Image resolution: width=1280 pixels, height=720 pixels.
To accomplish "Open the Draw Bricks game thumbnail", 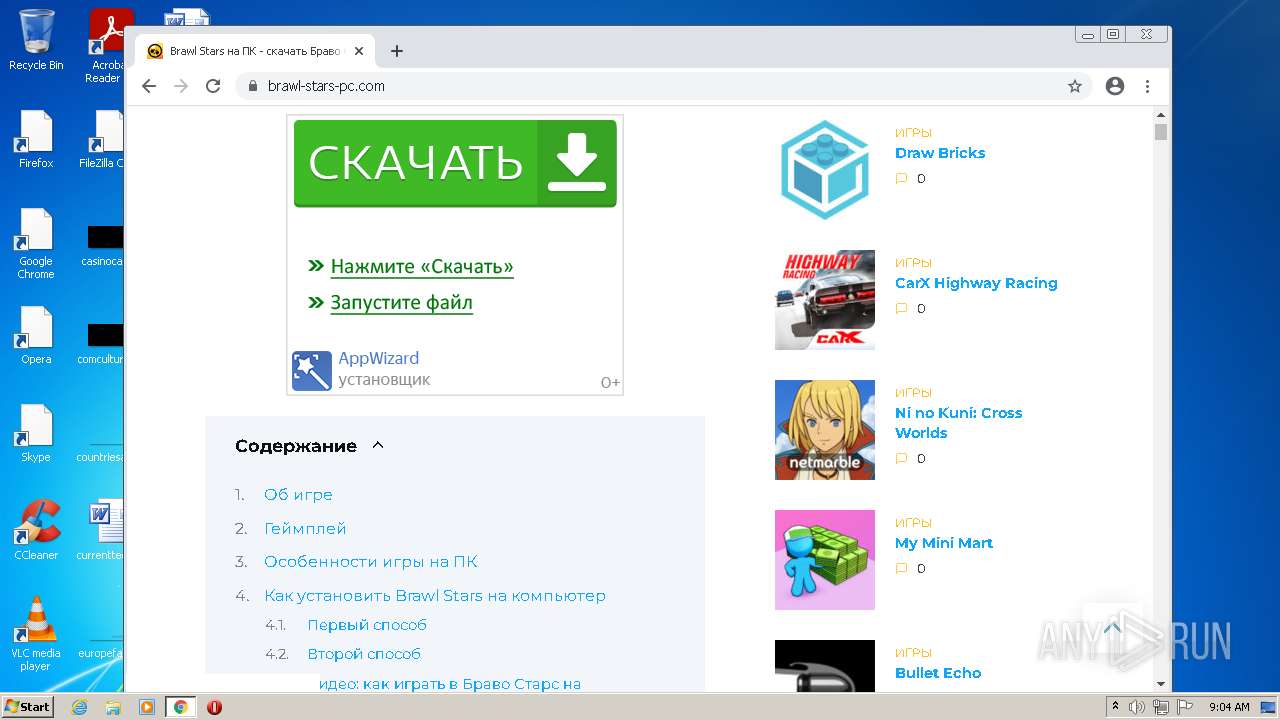I will [825, 170].
